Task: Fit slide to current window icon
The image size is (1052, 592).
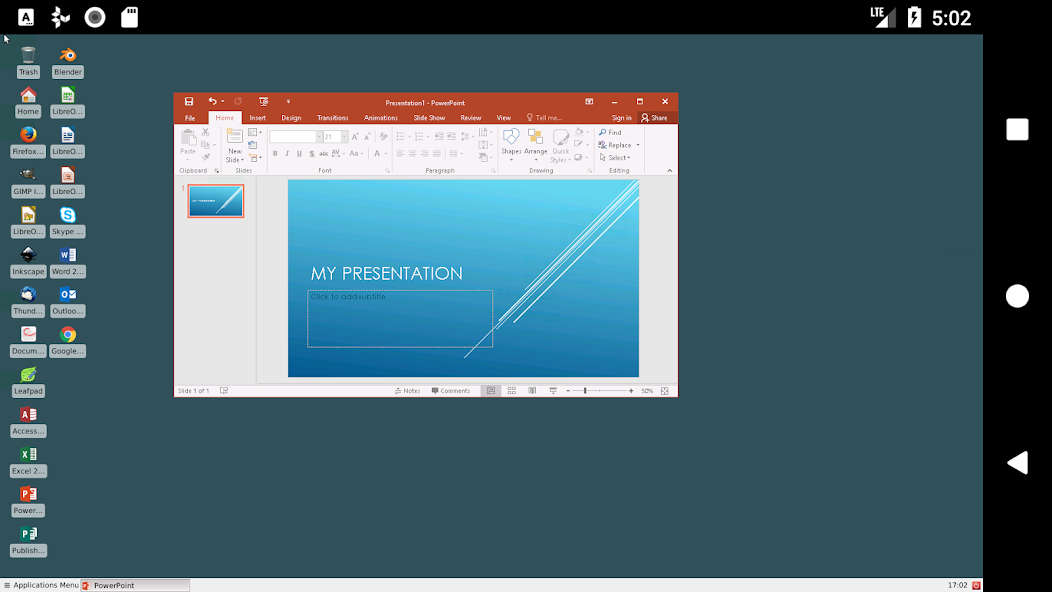Action: coord(664,391)
